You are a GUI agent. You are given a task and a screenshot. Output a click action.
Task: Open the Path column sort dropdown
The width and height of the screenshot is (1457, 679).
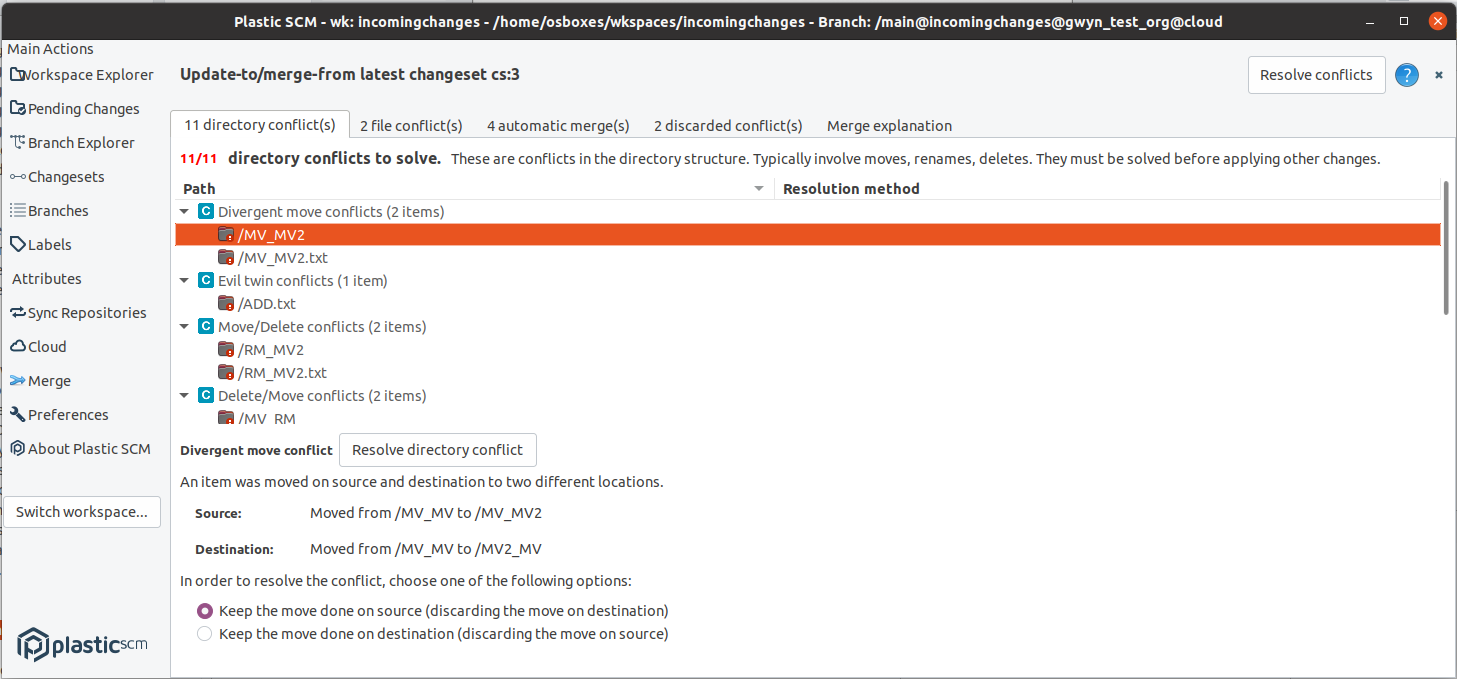pyautogui.click(x=759, y=188)
